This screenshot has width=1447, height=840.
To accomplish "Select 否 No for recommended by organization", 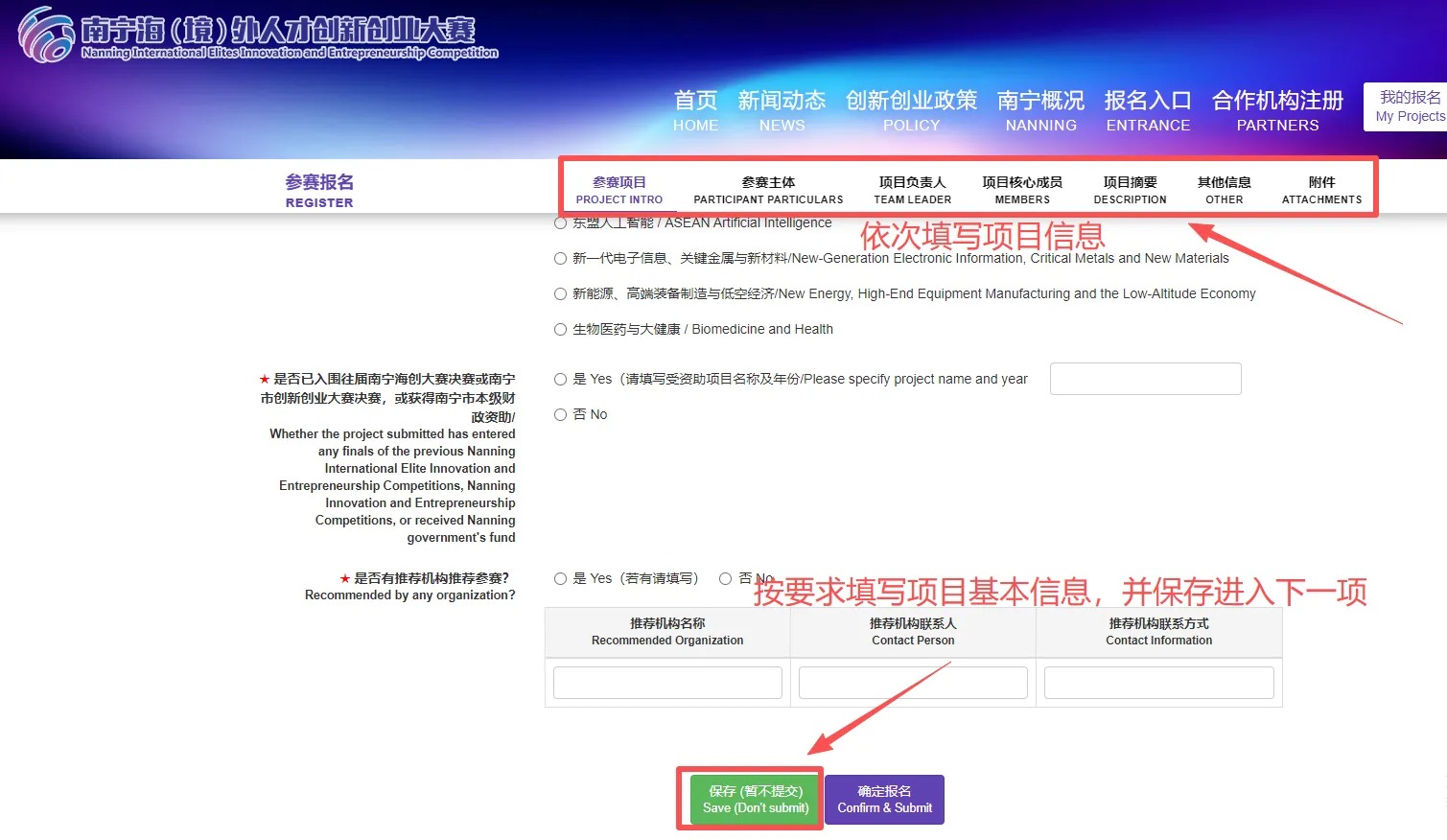I will pos(726,578).
